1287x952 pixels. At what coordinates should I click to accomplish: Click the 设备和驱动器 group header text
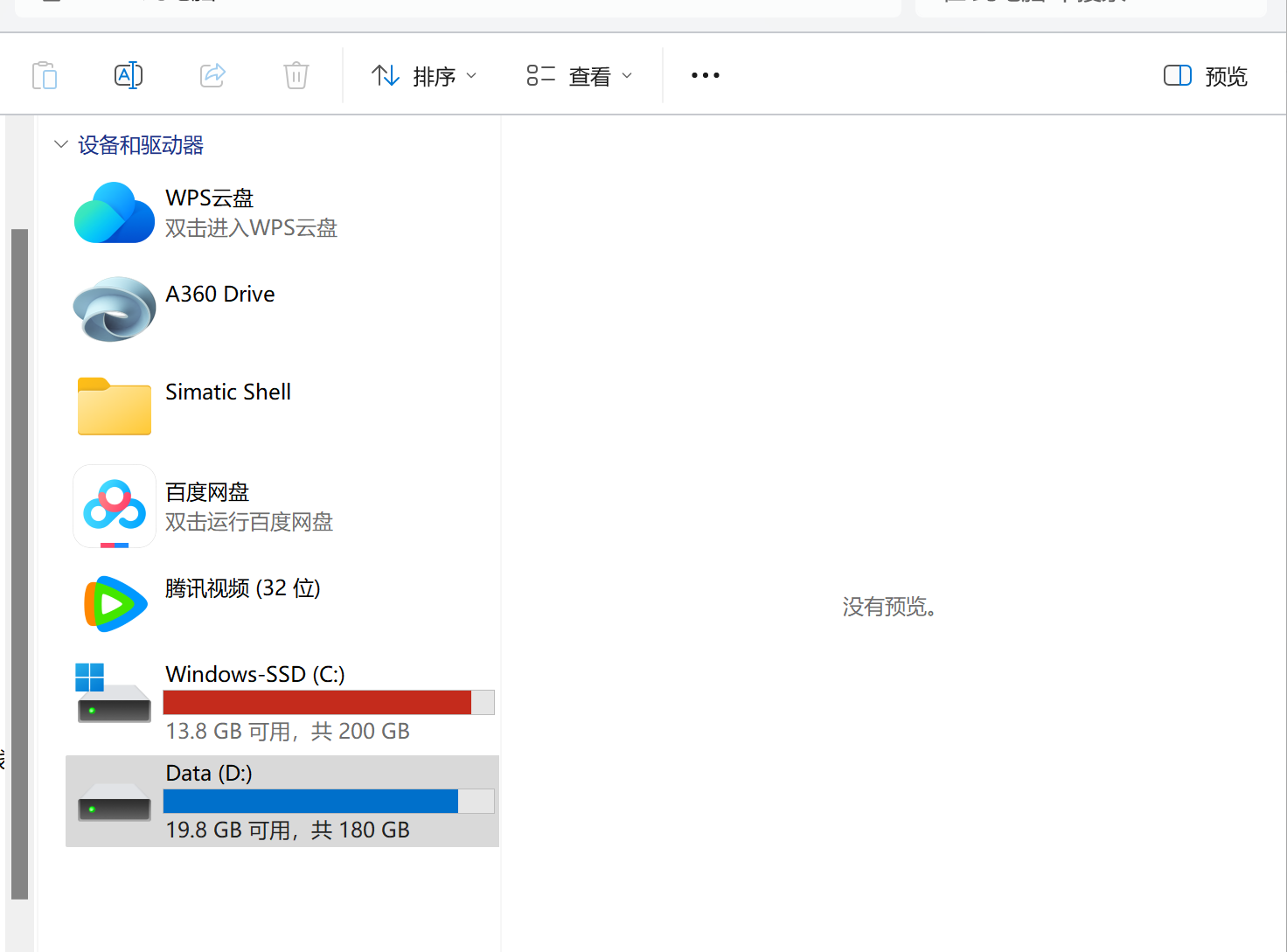click(141, 145)
